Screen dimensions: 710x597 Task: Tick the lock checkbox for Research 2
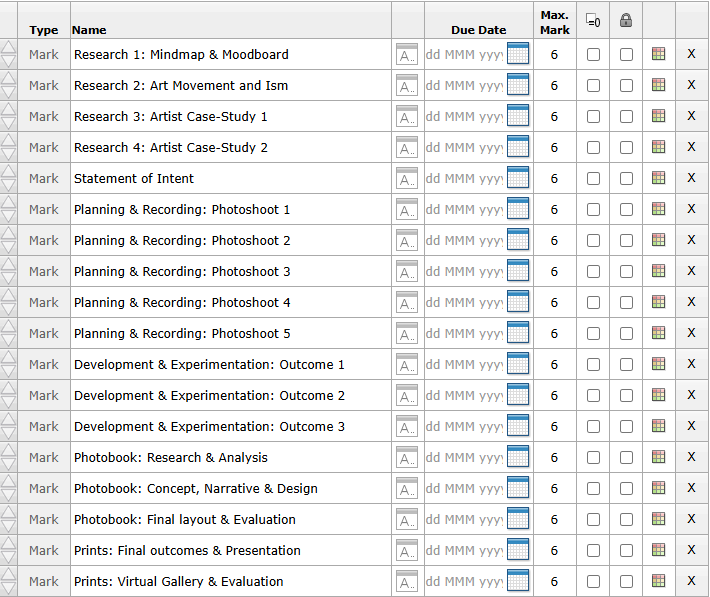point(626,86)
